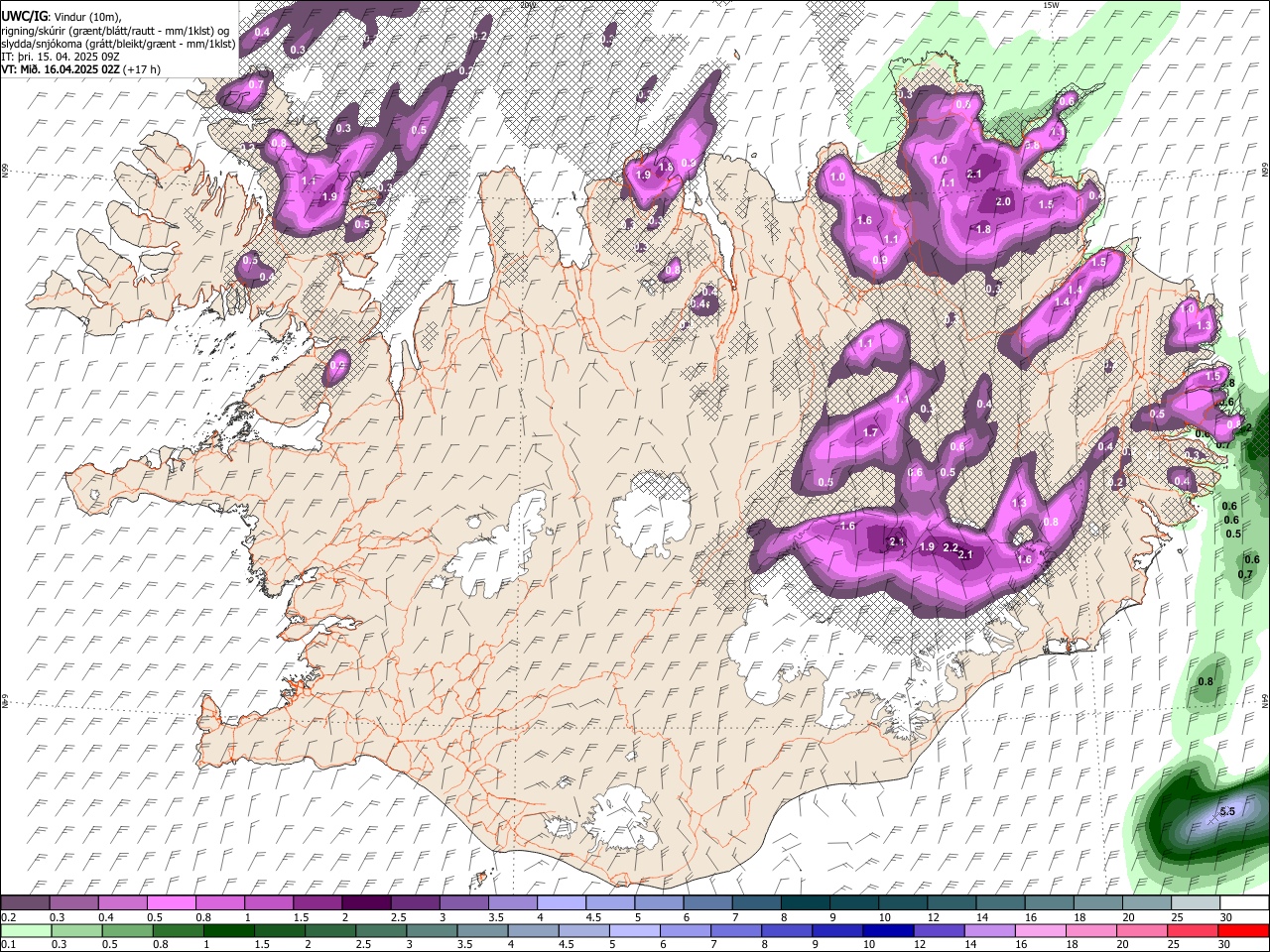Click the '(+17 h)' forecast offset text
Viewport: 1270px width, 952px height.
point(142,69)
